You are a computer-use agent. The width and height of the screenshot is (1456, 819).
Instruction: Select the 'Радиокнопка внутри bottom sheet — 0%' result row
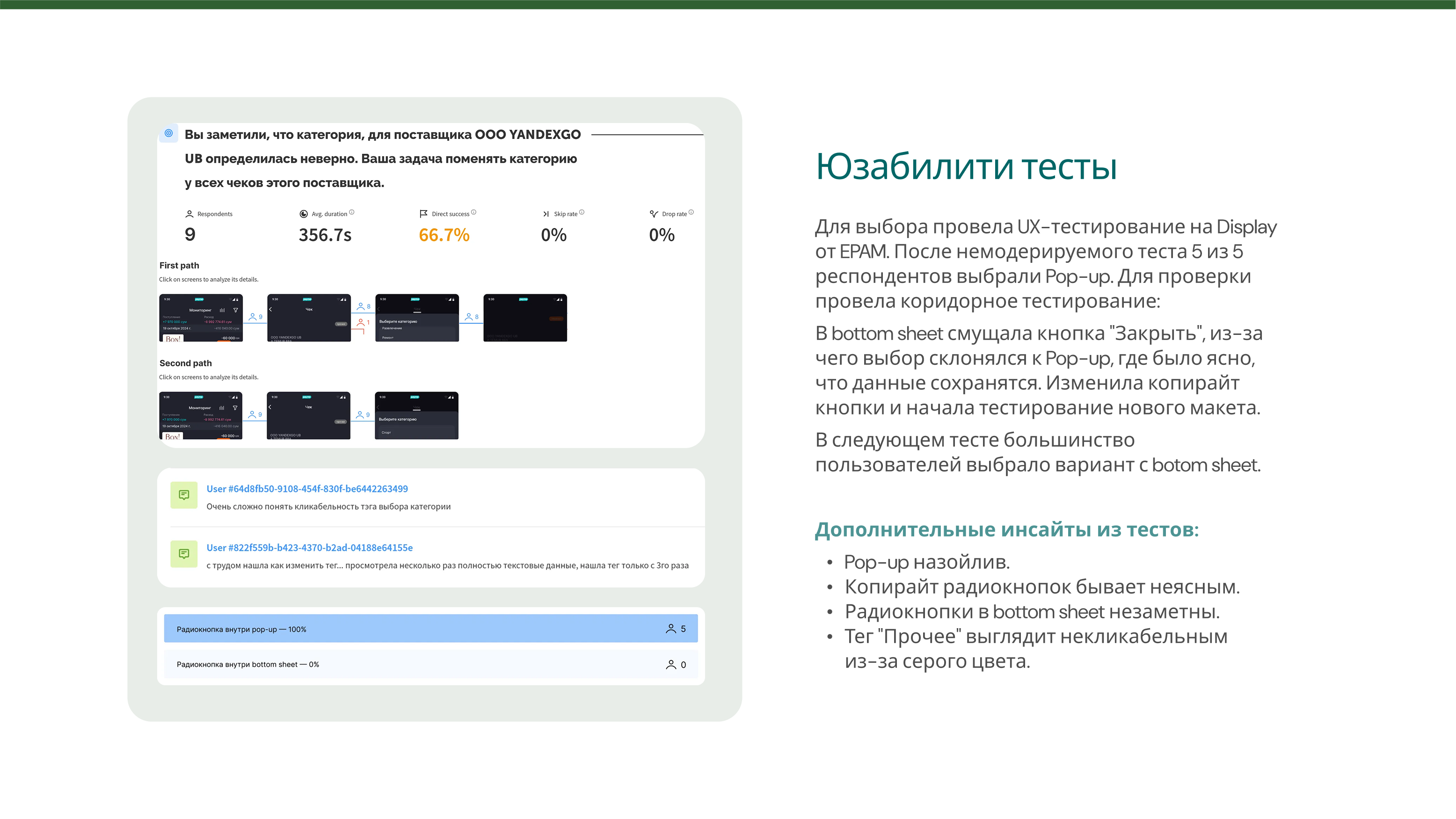click(x=431, y=664)
